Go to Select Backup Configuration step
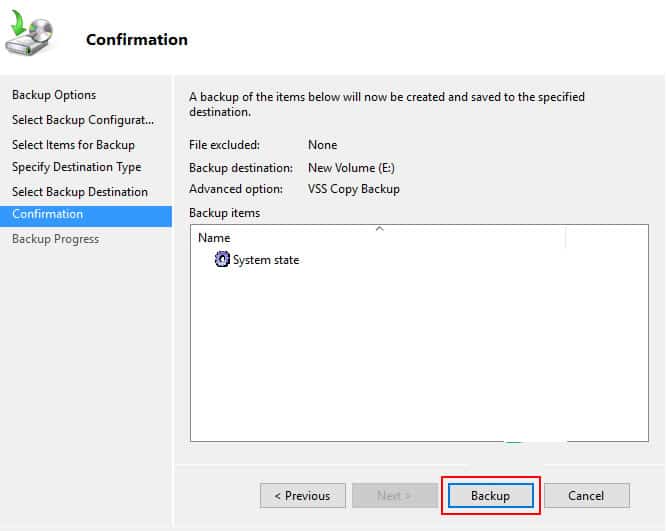 pyautogui.click(x=83, y=120)
